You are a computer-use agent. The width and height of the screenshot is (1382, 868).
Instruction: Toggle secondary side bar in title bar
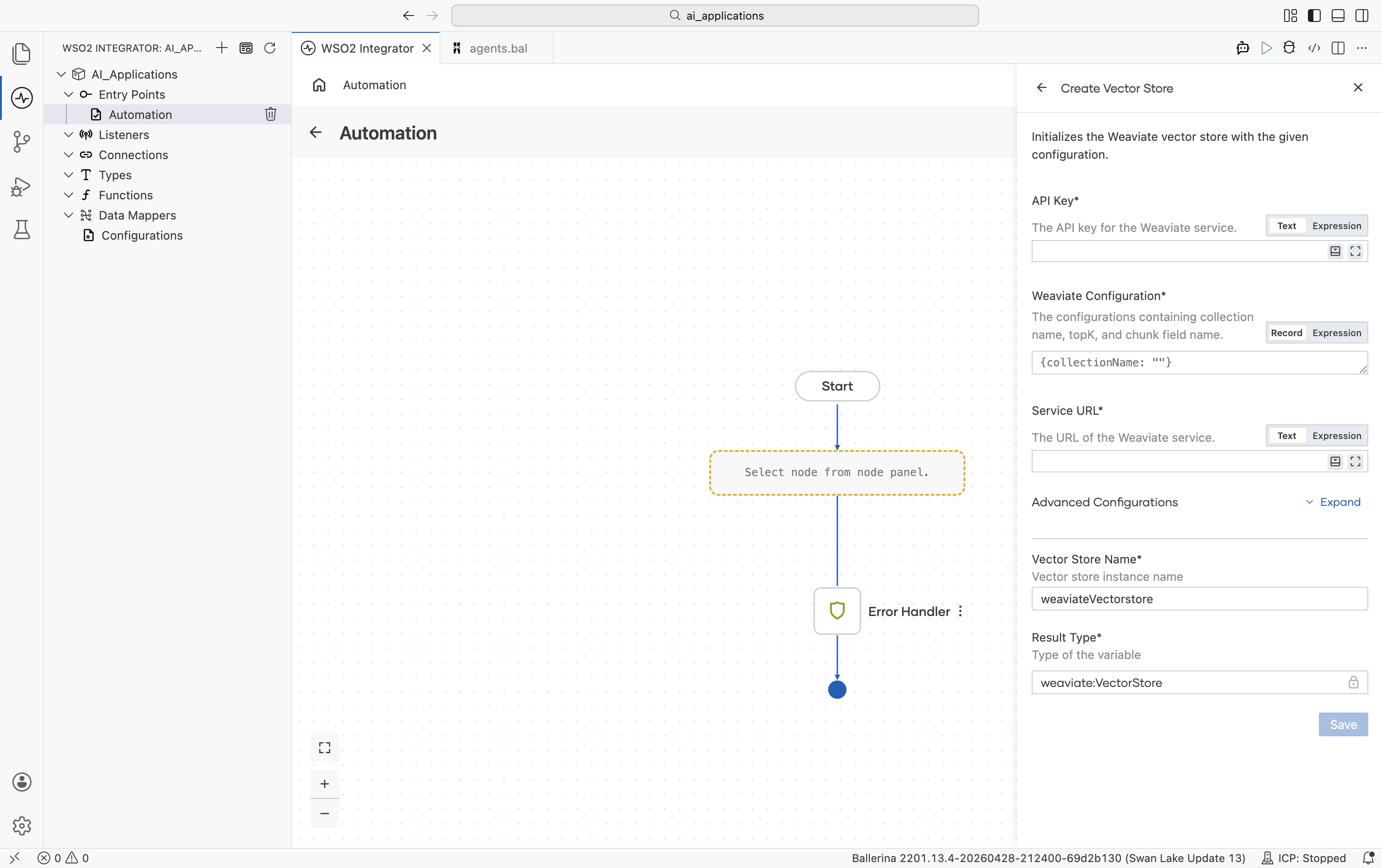1362,16
